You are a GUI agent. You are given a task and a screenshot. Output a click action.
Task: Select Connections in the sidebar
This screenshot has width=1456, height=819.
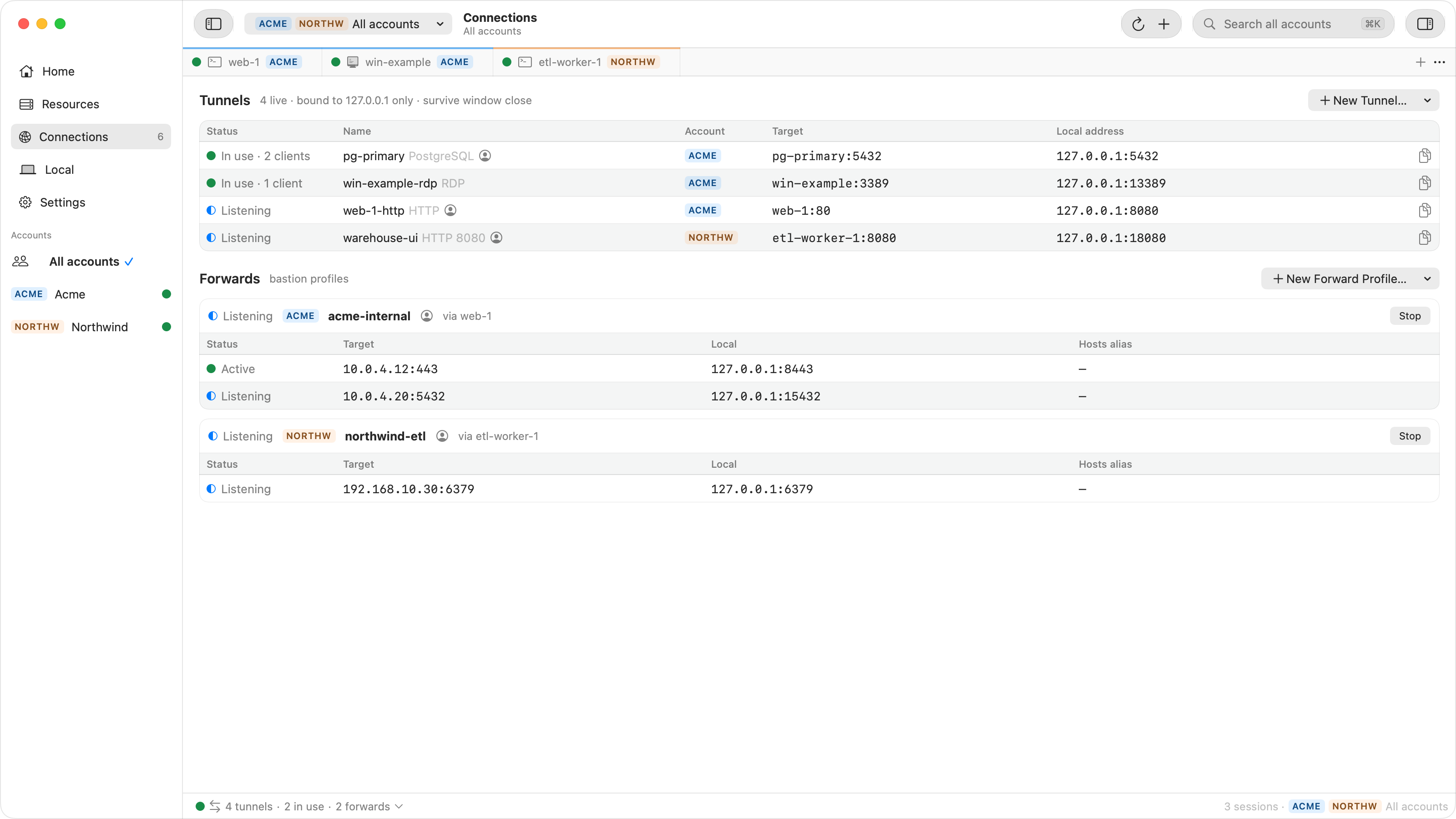point(91,137)
